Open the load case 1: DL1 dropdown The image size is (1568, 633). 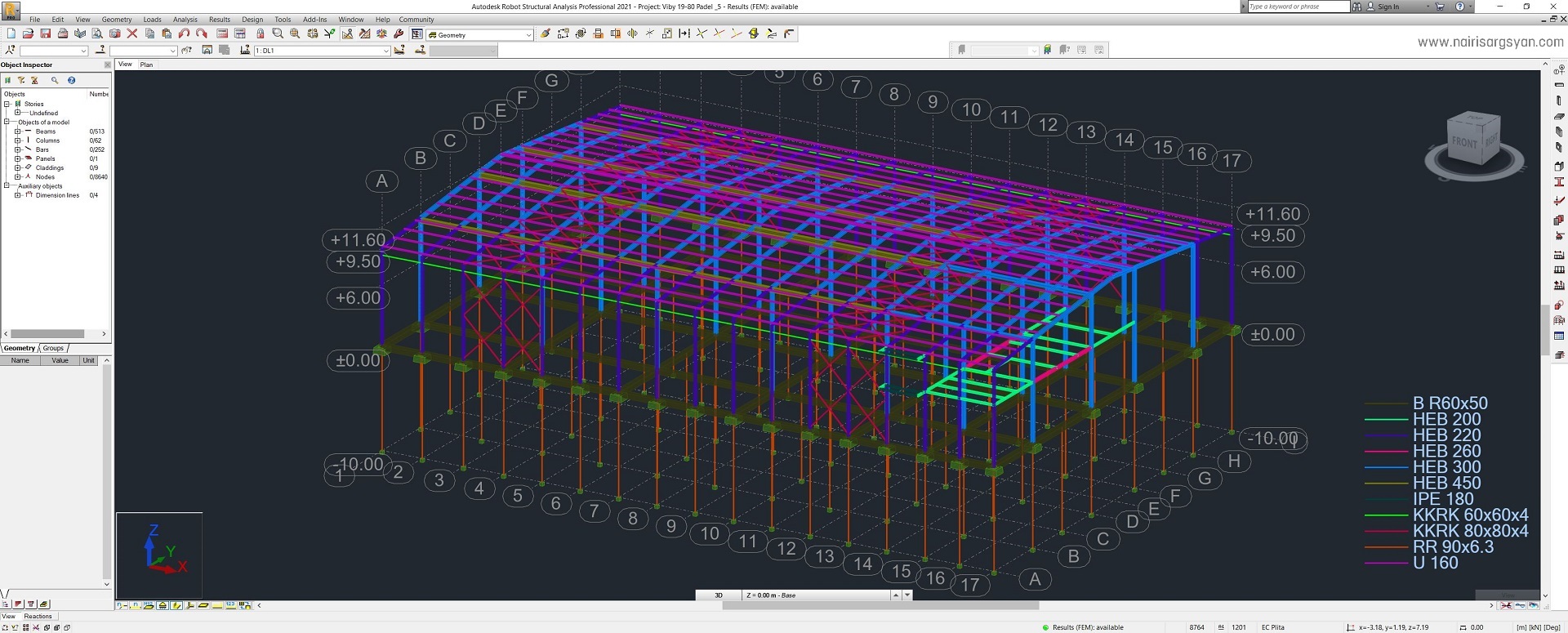(x=386, y=51)
